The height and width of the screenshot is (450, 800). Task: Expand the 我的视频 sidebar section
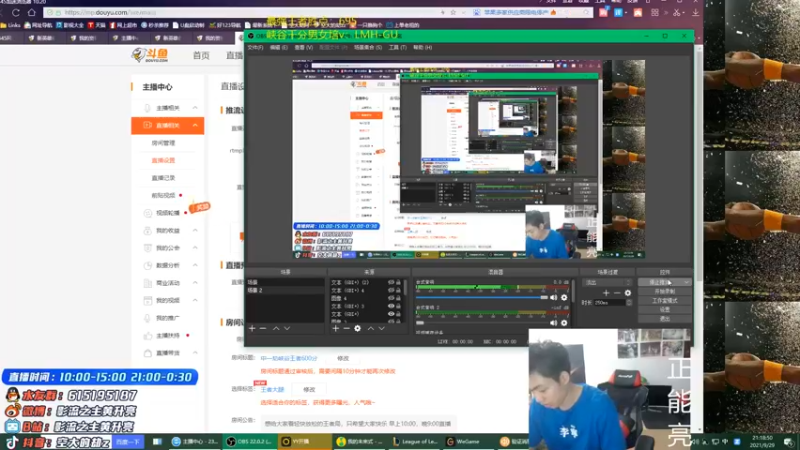pos(195,300)
